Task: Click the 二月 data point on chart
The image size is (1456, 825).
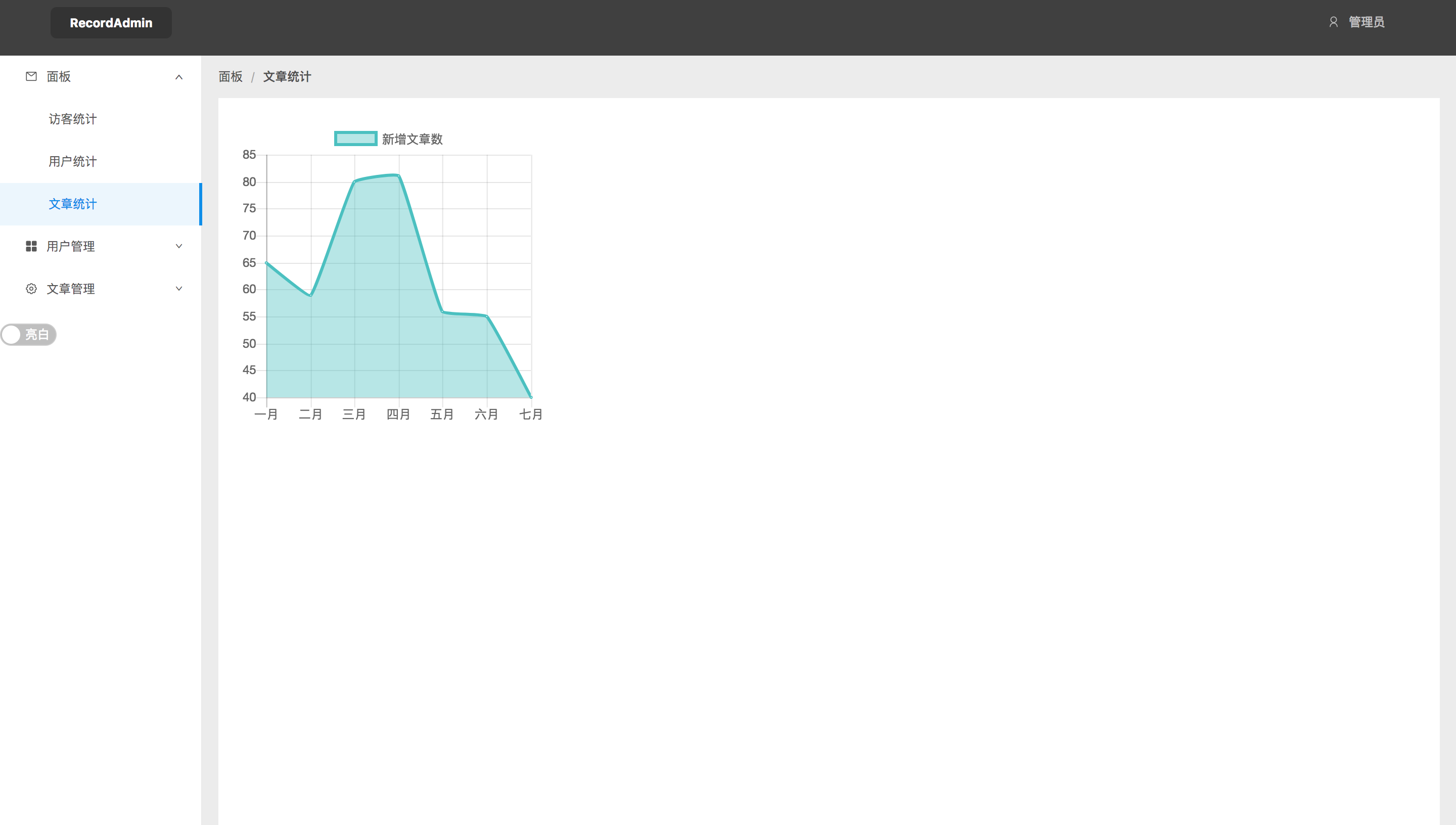Action: tap(311, 295)
